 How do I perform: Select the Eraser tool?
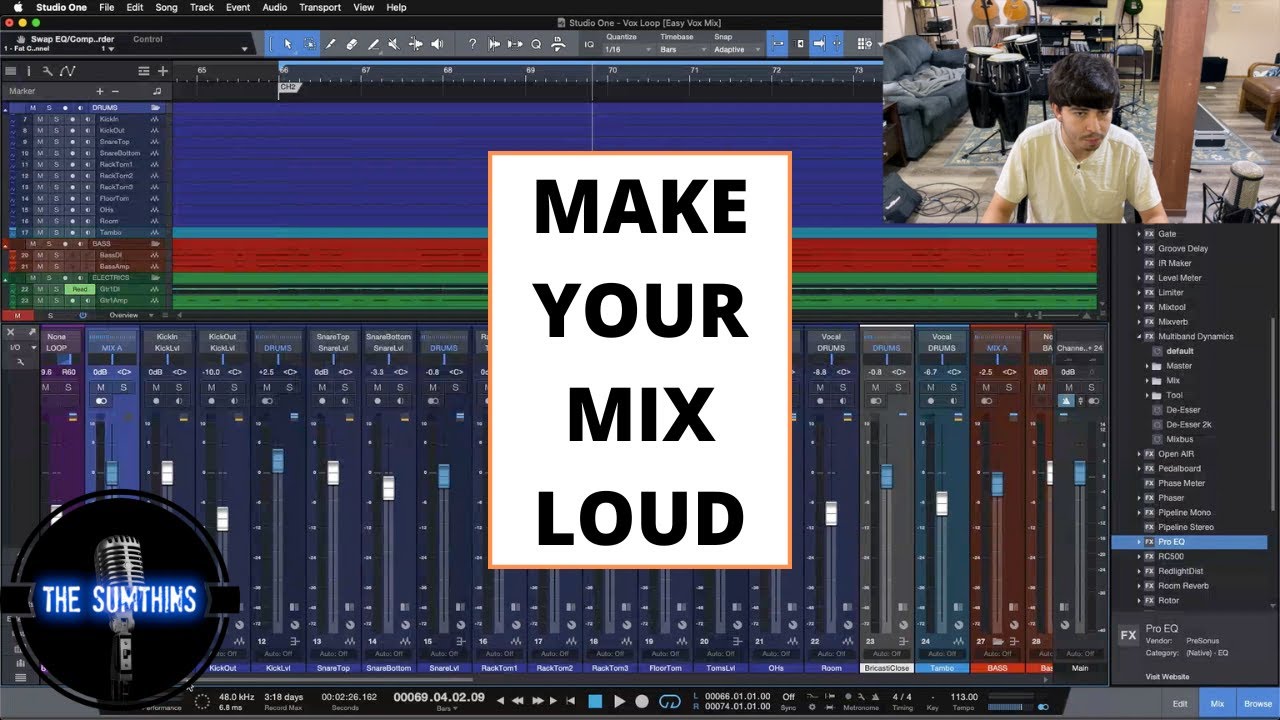click(x=352, y=44)
